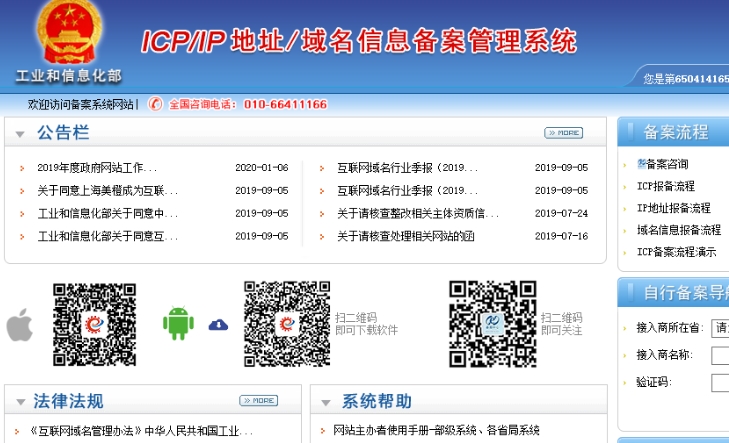The width and height of the screenshot is (729, 443).
Task: Click the 接入商名称 input field
Action: coord(719,355)
